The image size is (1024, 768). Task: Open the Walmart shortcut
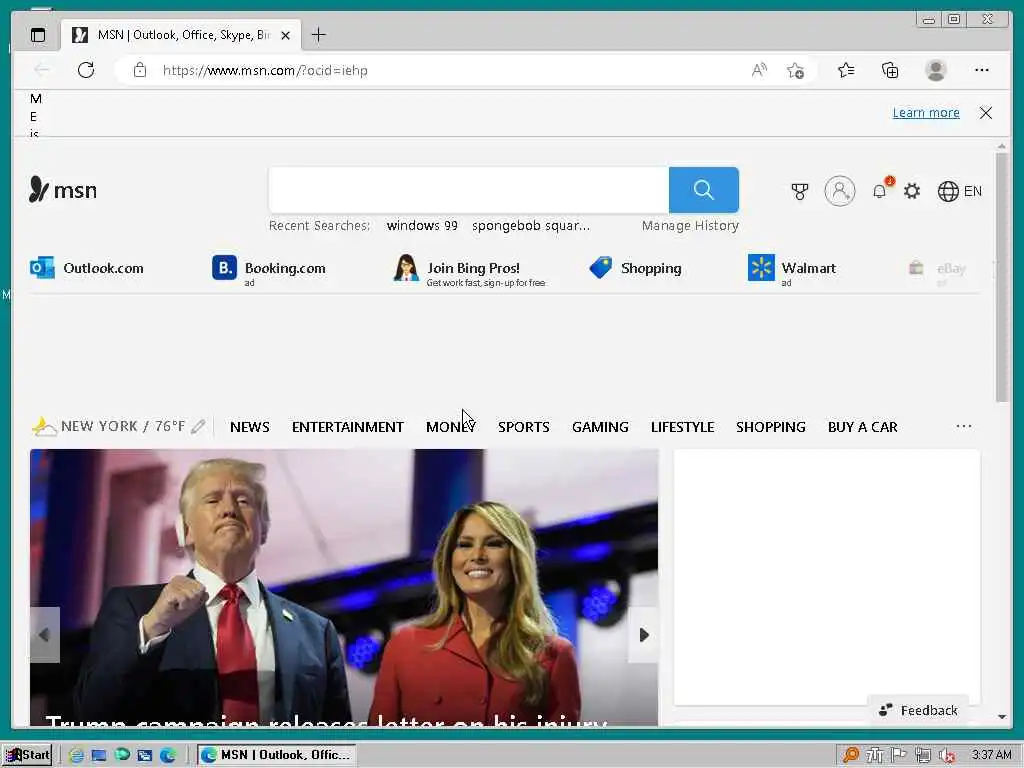tap(792, 269)
